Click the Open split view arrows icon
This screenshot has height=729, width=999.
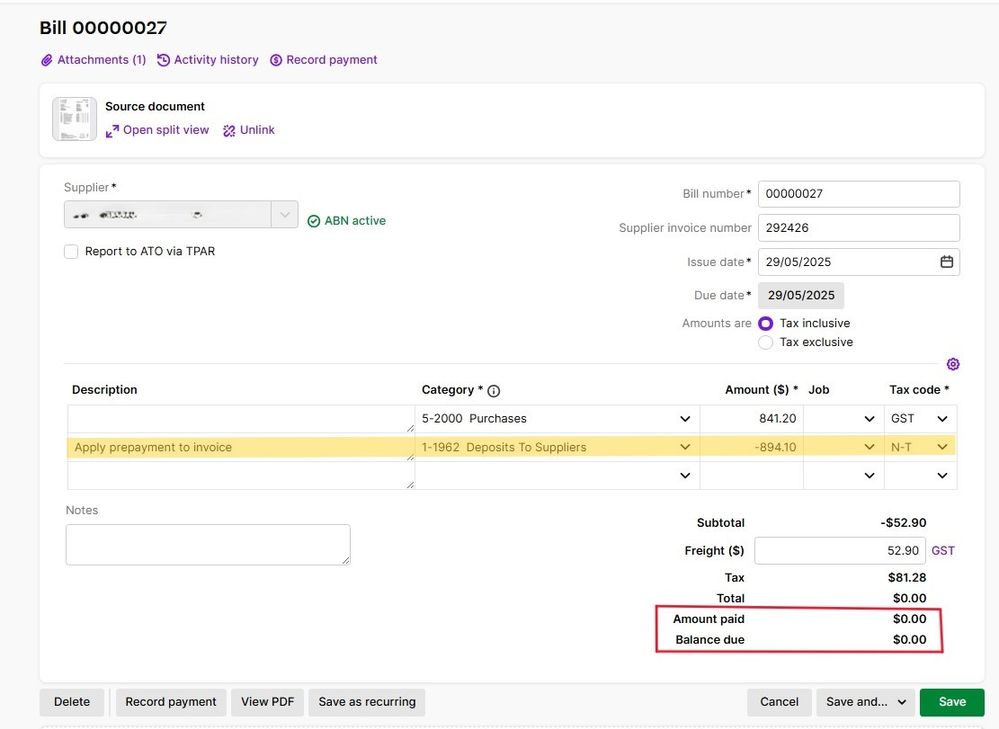click(112, 131)
